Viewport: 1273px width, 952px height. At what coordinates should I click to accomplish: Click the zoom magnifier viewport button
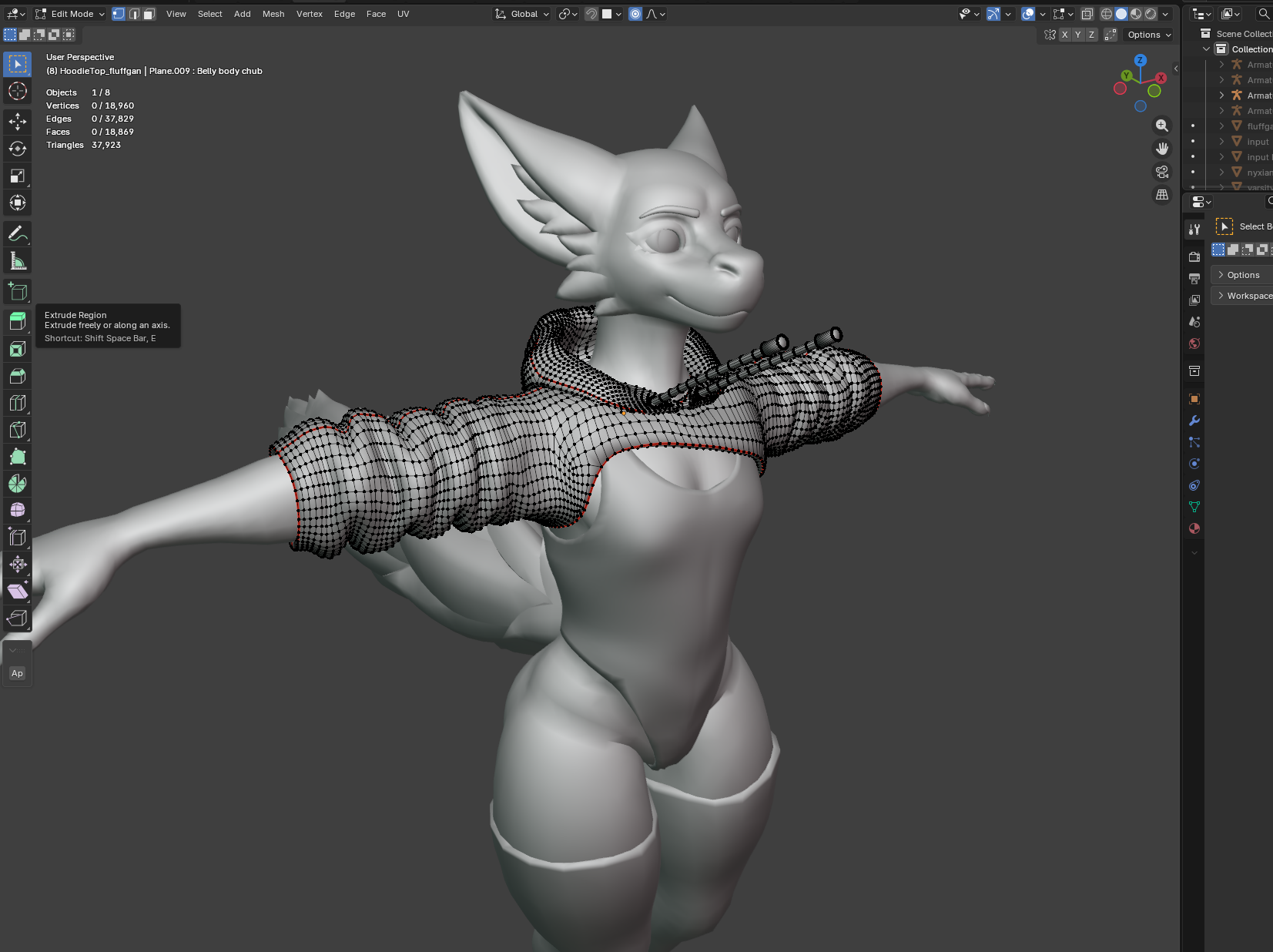tap(1162, 126)
